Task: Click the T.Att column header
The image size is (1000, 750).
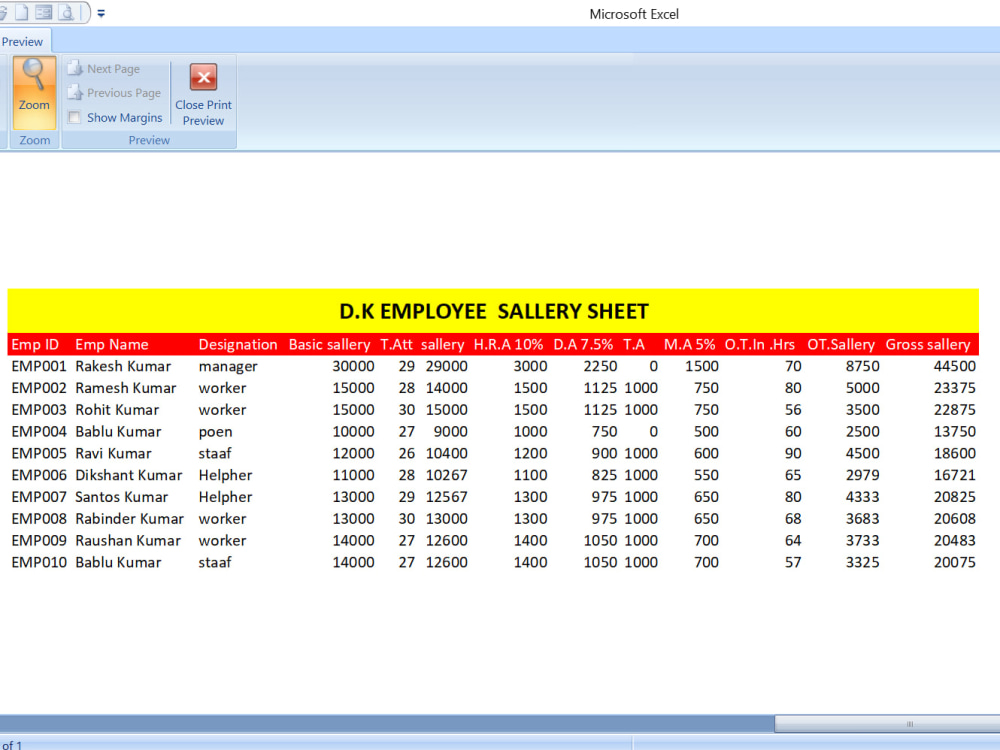Action: click(396, 344)
